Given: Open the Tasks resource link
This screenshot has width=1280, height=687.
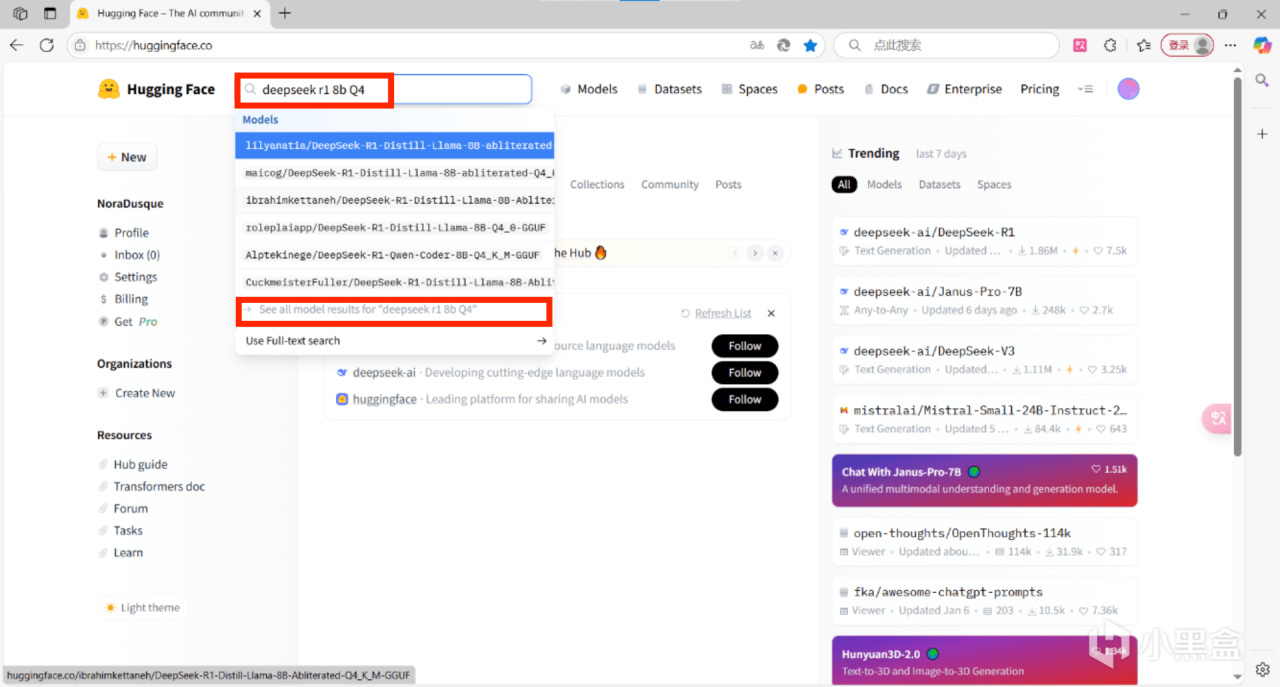Looking at the screenshot, I should click(x=121, y=531).
